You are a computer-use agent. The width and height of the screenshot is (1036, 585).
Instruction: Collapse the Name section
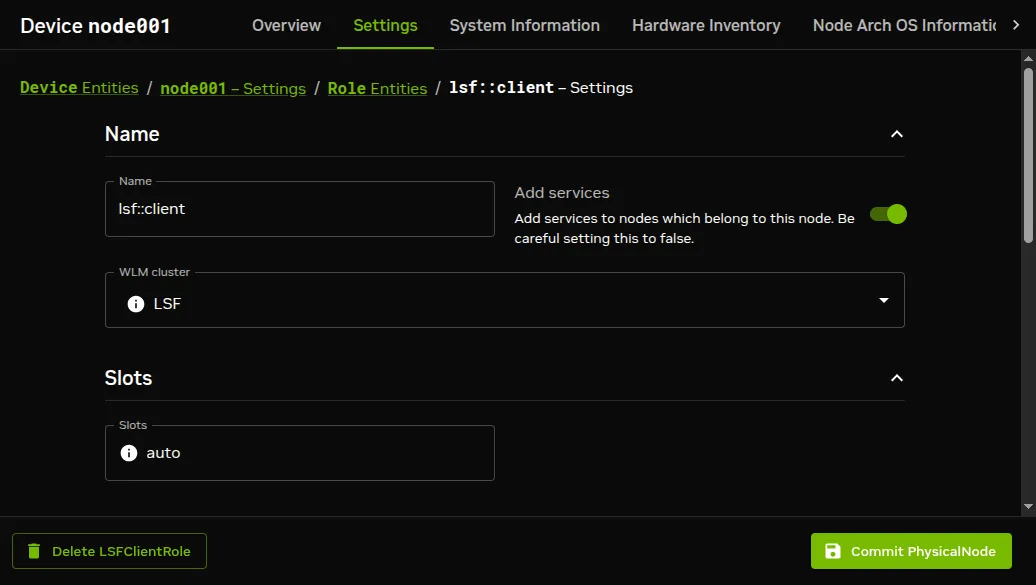click(897, 134)
